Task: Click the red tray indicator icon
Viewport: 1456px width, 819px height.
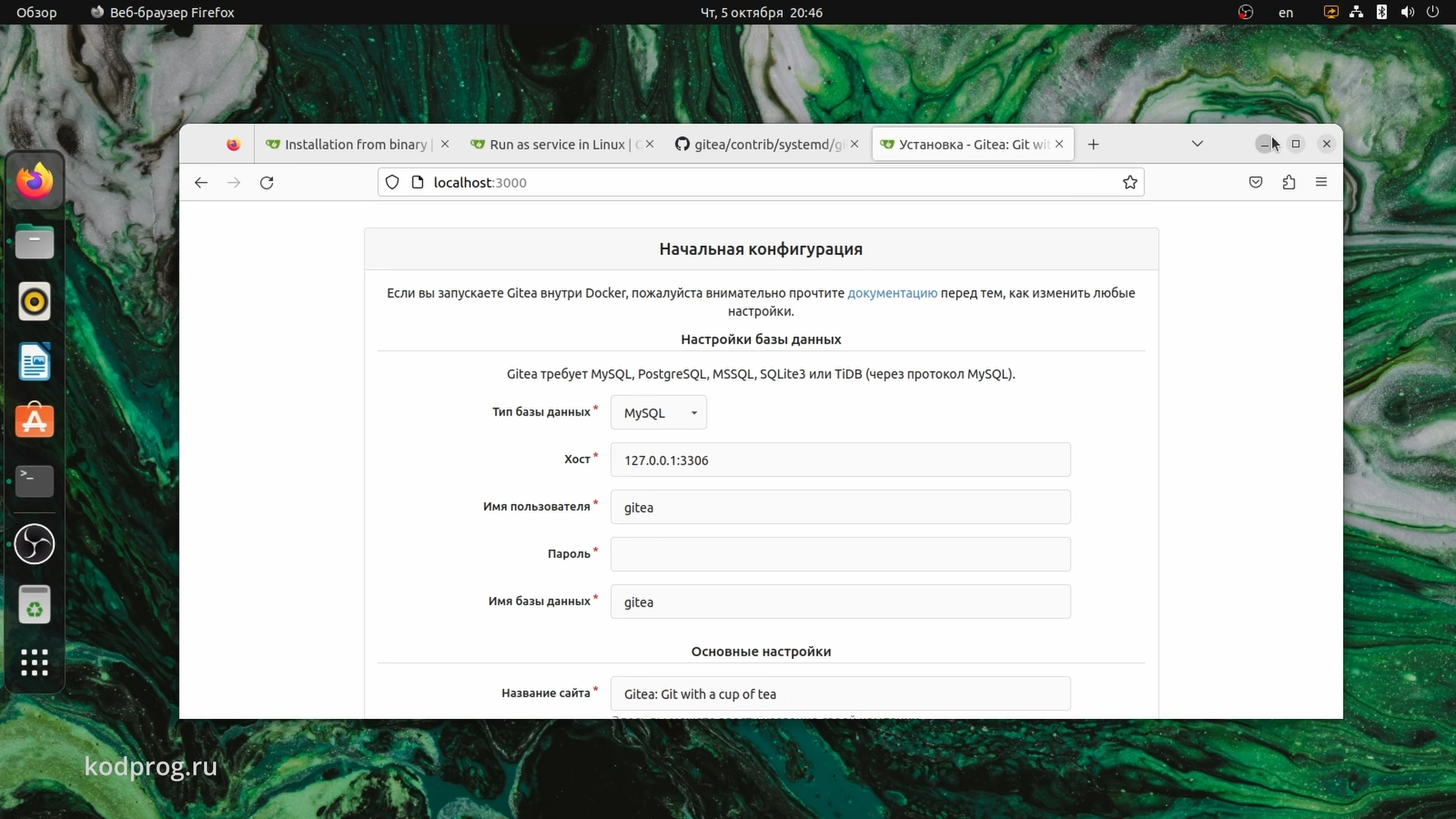Action: 1245,12
